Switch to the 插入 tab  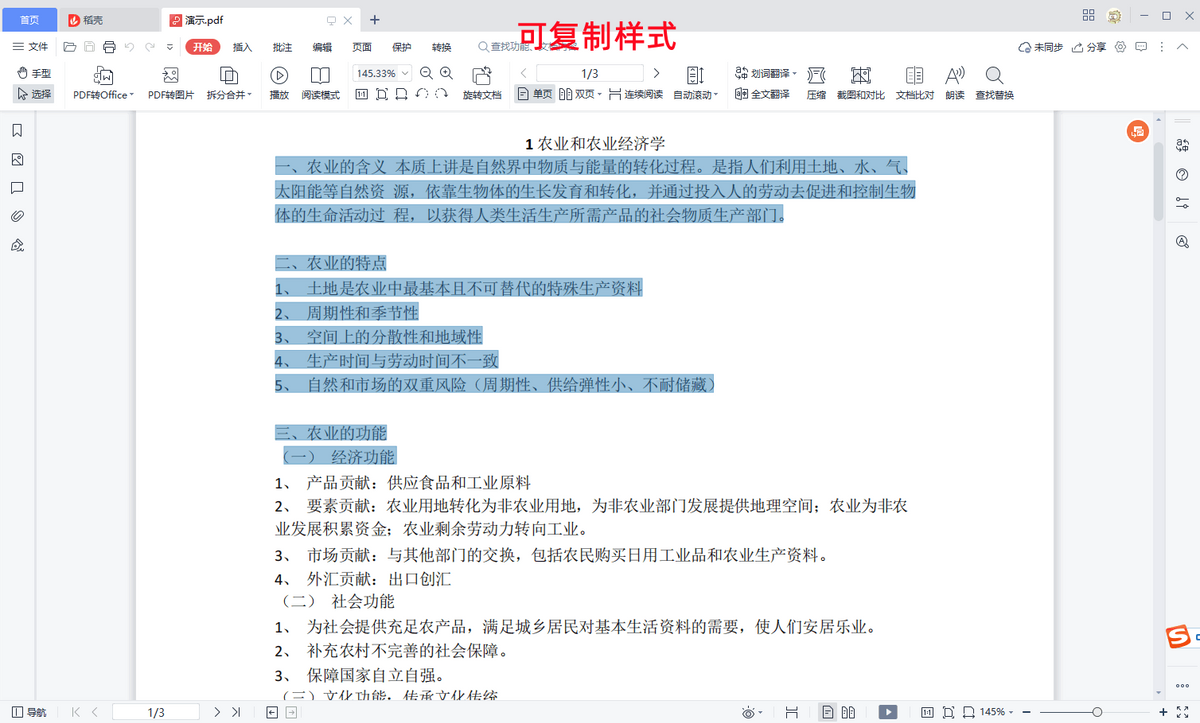point(242,47)
